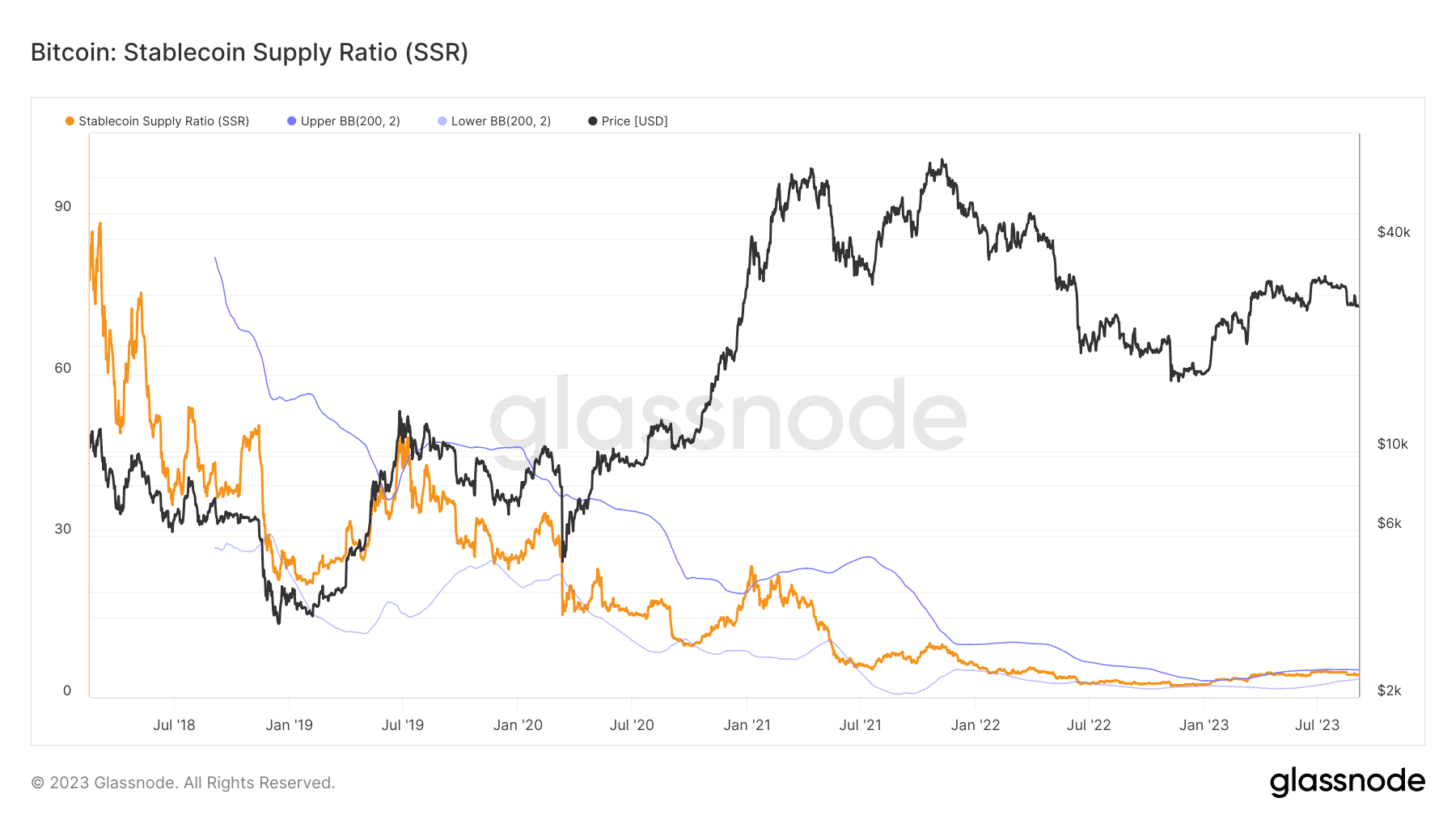1456x819 pixels.
Task: Click the Jan '21 x-axis label
Action: coord(747,725)
